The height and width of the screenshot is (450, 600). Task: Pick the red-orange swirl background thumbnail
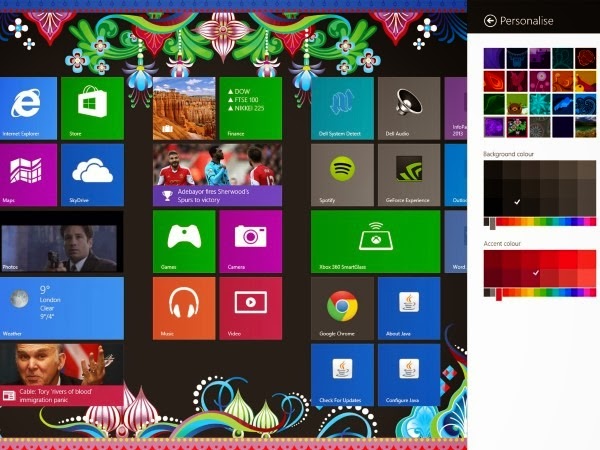click(494, 81)
